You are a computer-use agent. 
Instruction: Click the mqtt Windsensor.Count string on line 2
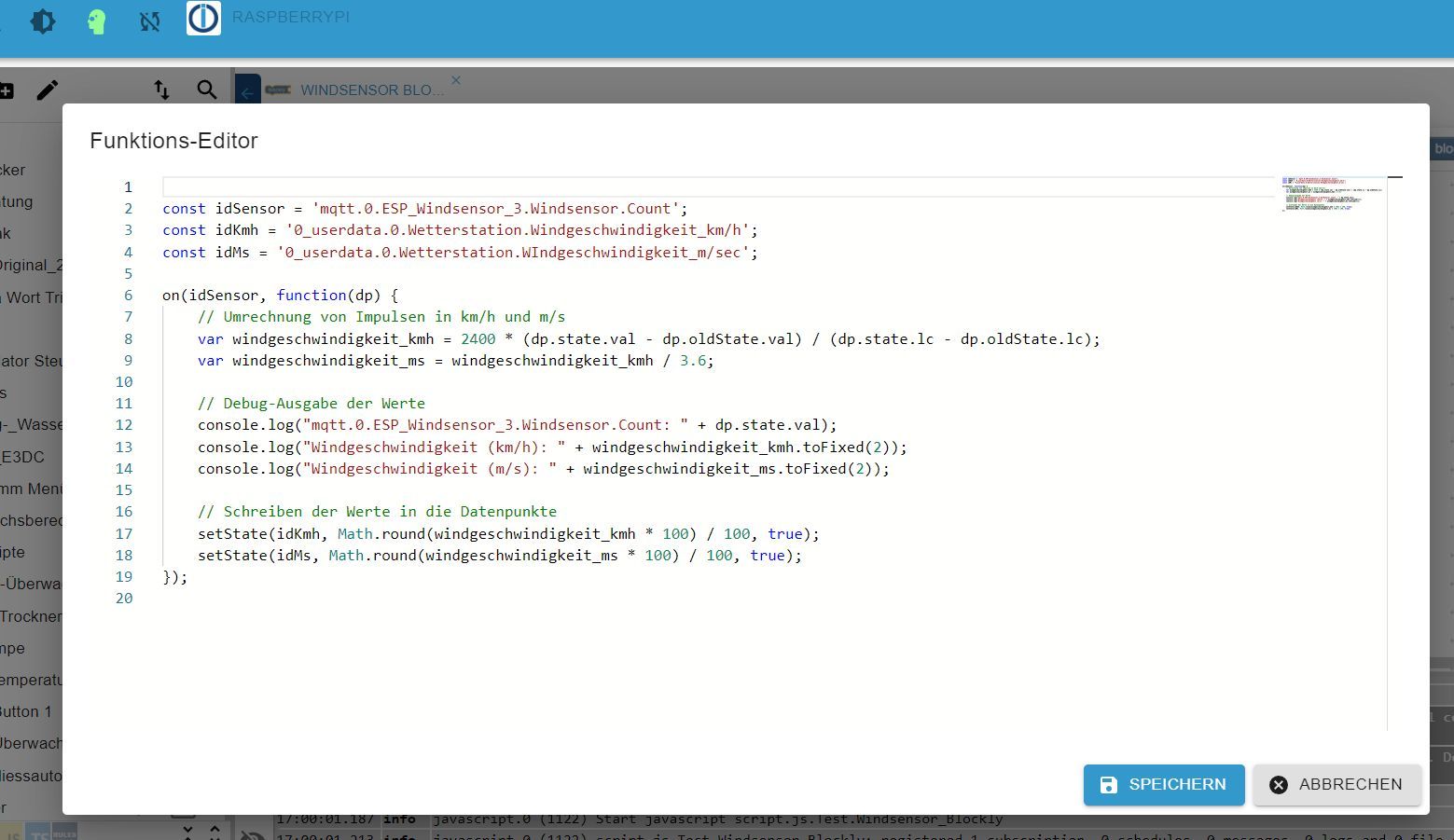(x=495, y=209)
